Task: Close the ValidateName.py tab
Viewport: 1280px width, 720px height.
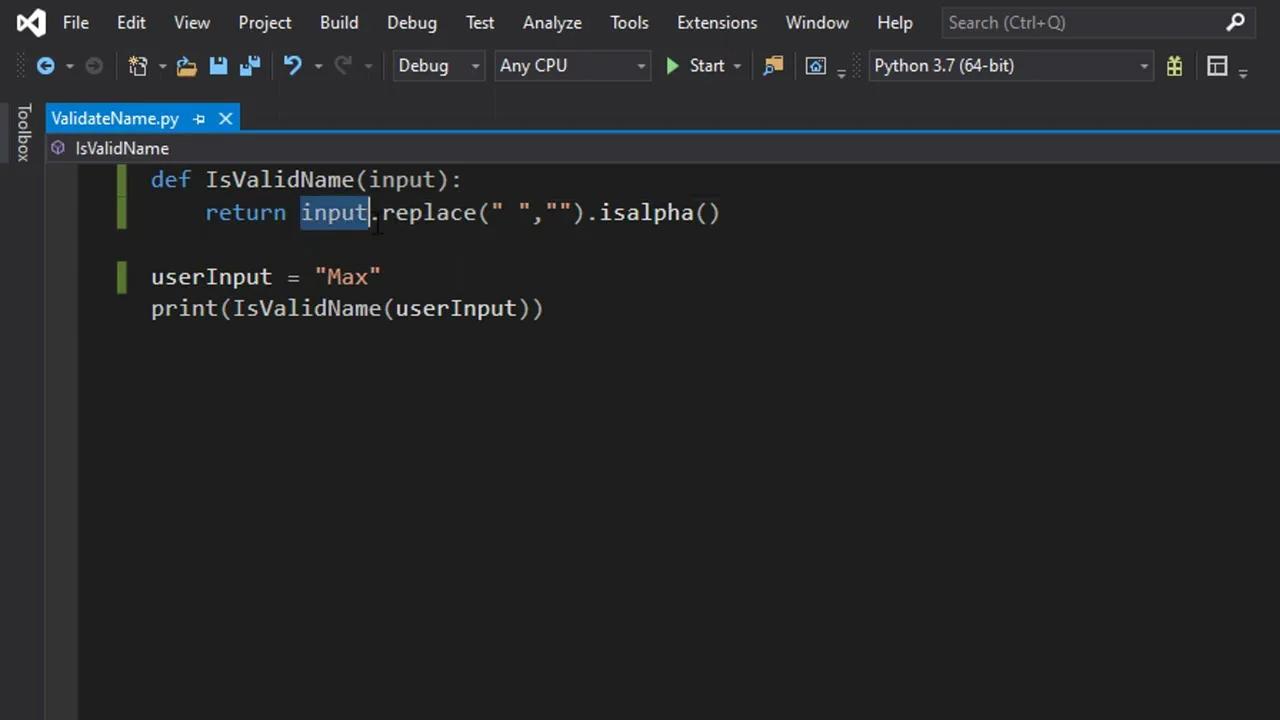Action: coord(226,119)
